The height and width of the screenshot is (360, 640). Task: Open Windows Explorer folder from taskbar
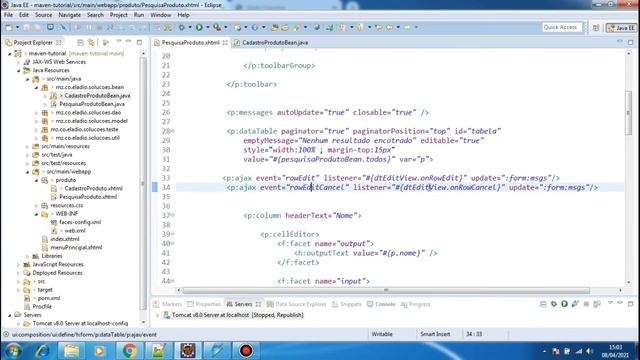point(71,351)
